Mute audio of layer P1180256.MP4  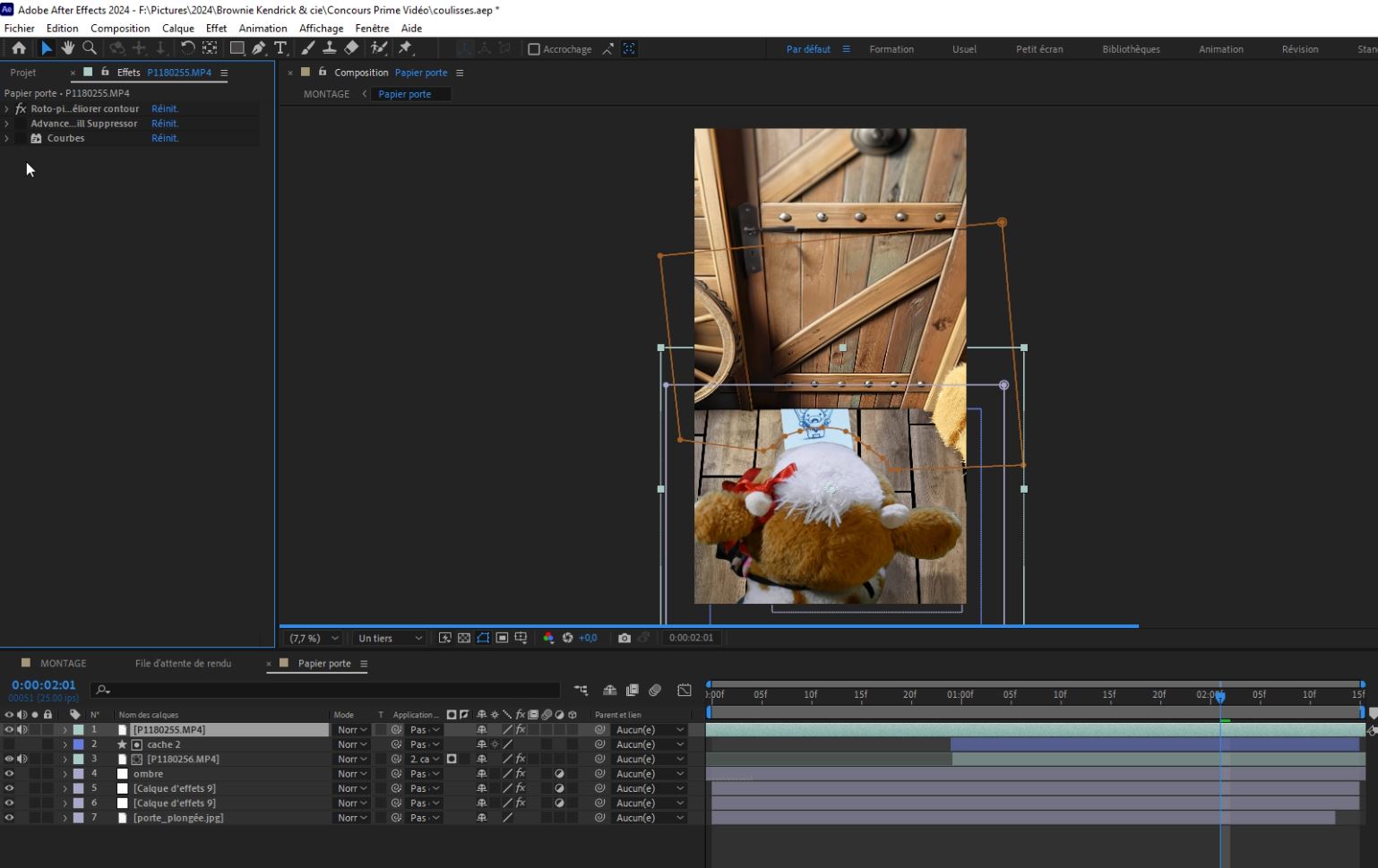22,759
